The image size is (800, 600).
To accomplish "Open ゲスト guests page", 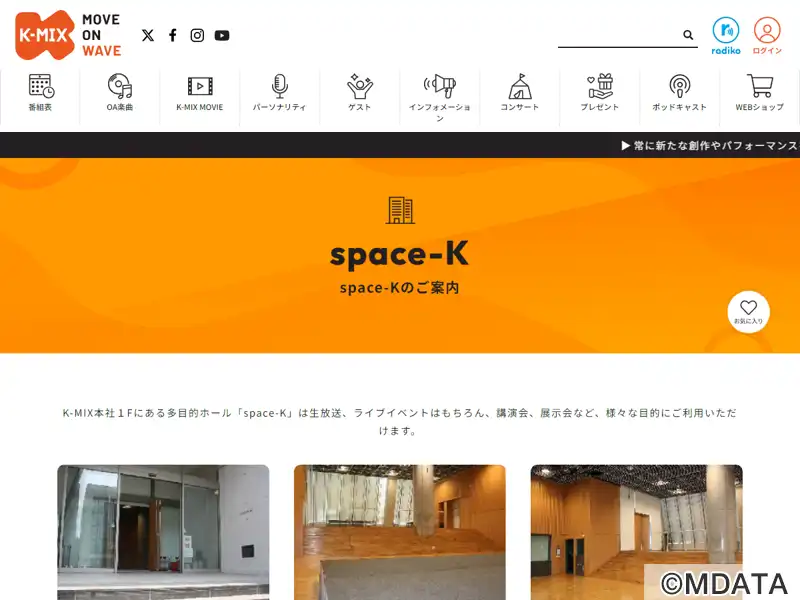I will [360, 93].
